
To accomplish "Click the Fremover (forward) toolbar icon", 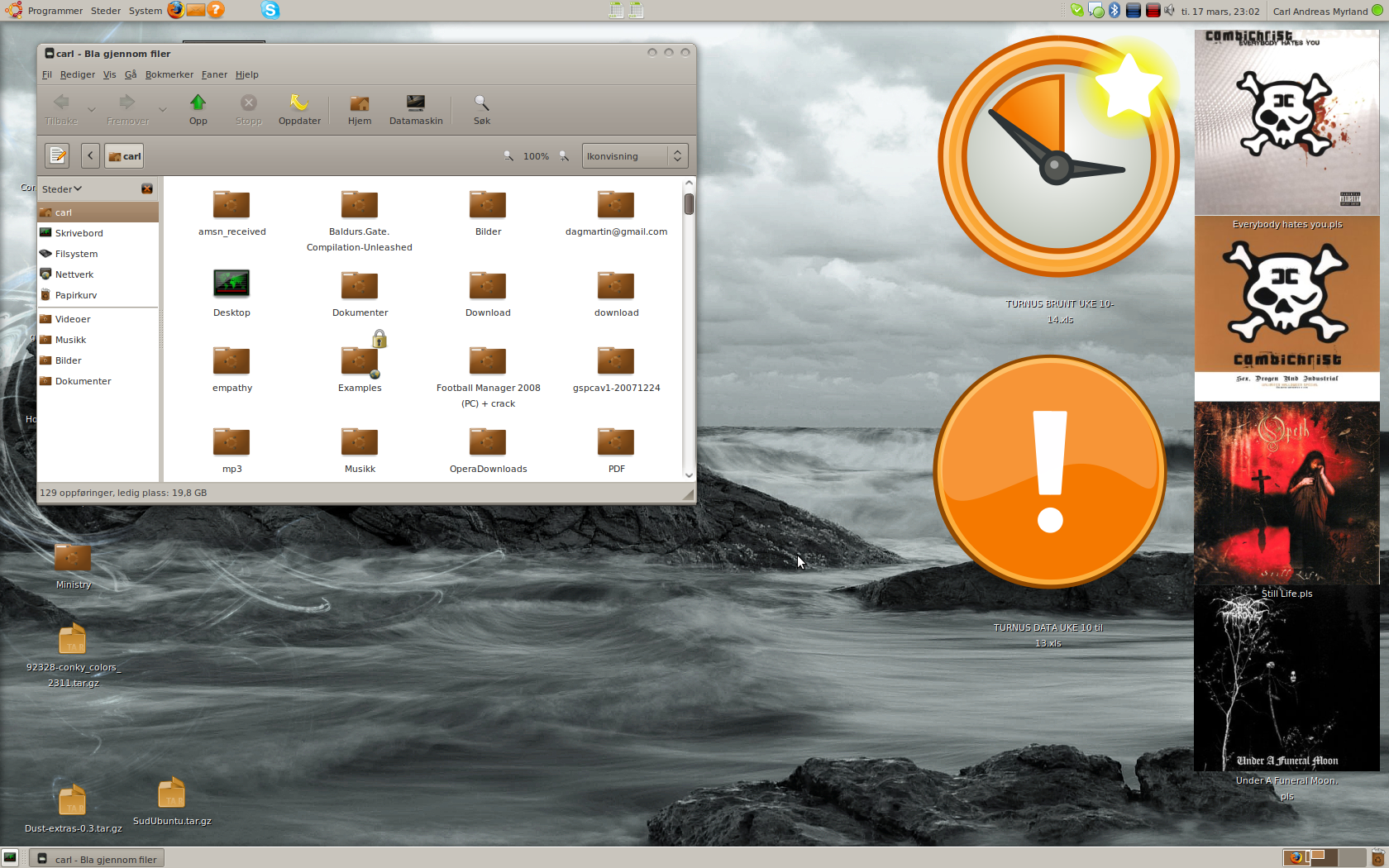I will point(127,109).
